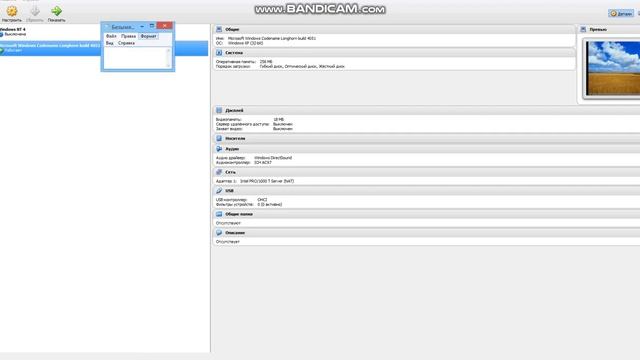640x360 pixels.
Task: Click the Windows DirectSound audio driver value
Action: 273,158
